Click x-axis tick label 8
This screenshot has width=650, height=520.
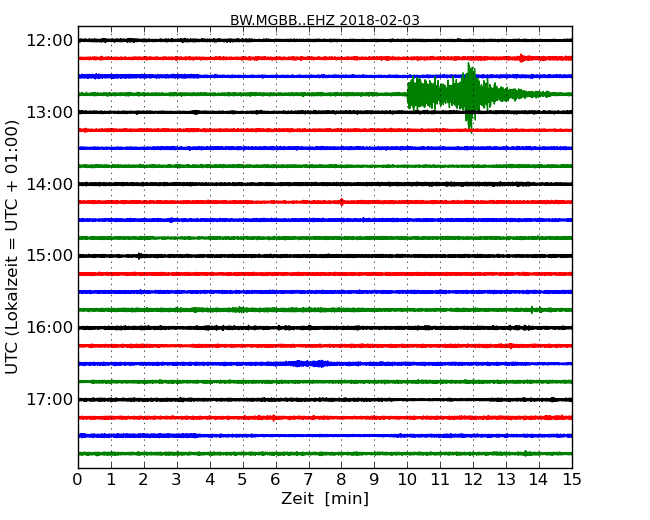(x=341, y=480)
